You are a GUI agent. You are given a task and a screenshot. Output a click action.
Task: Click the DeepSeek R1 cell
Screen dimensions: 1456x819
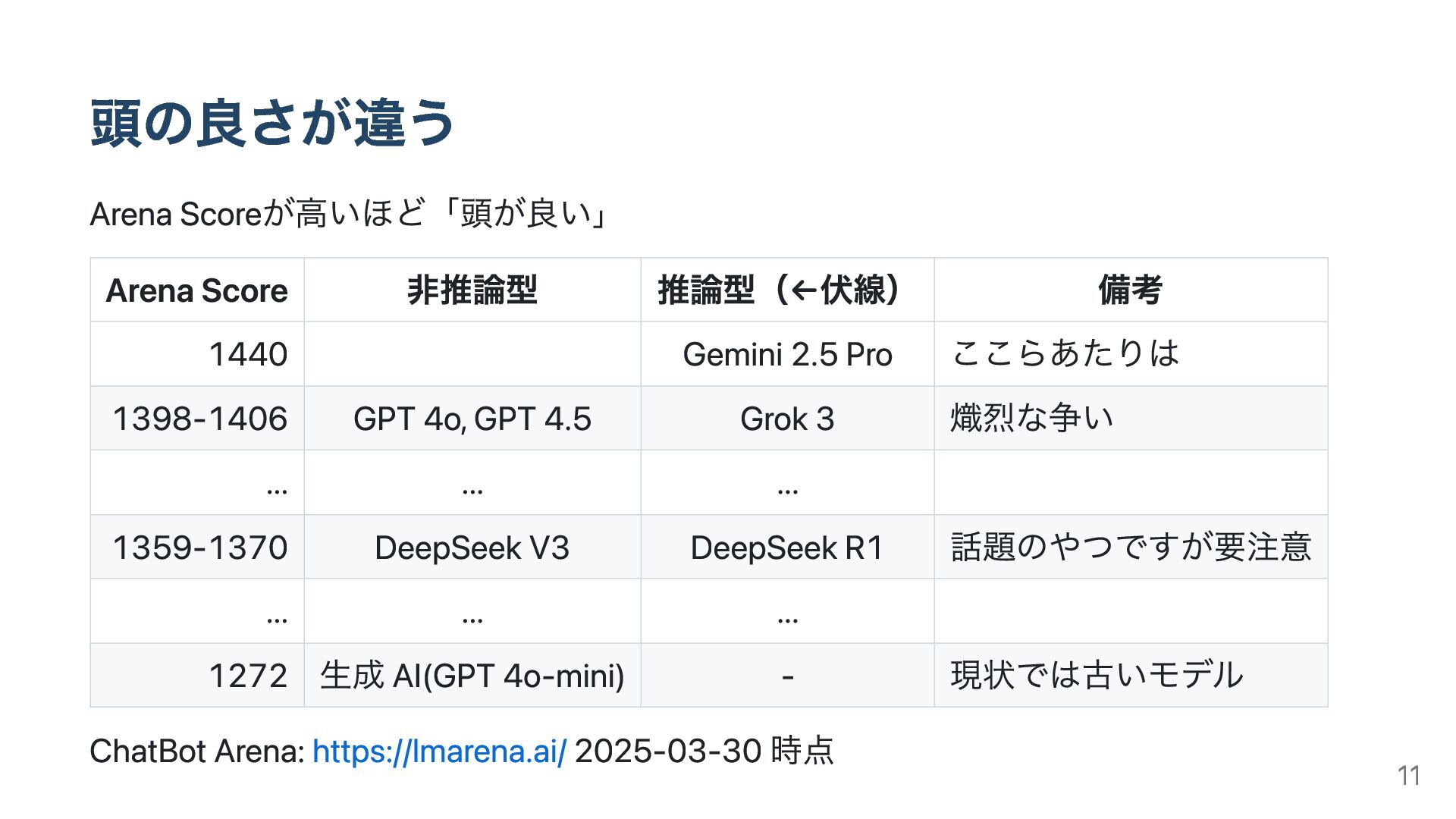click(x=787, y=548)
